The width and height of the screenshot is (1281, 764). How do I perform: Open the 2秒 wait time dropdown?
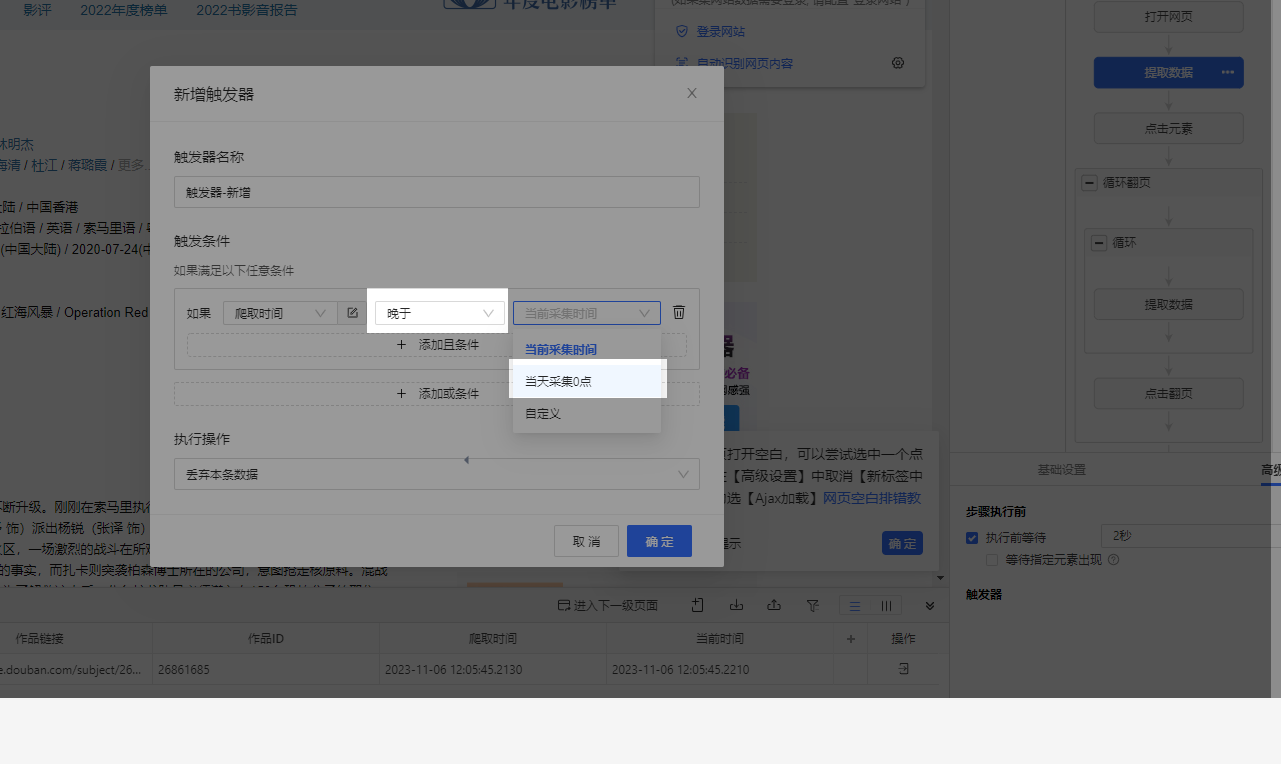1190,536
